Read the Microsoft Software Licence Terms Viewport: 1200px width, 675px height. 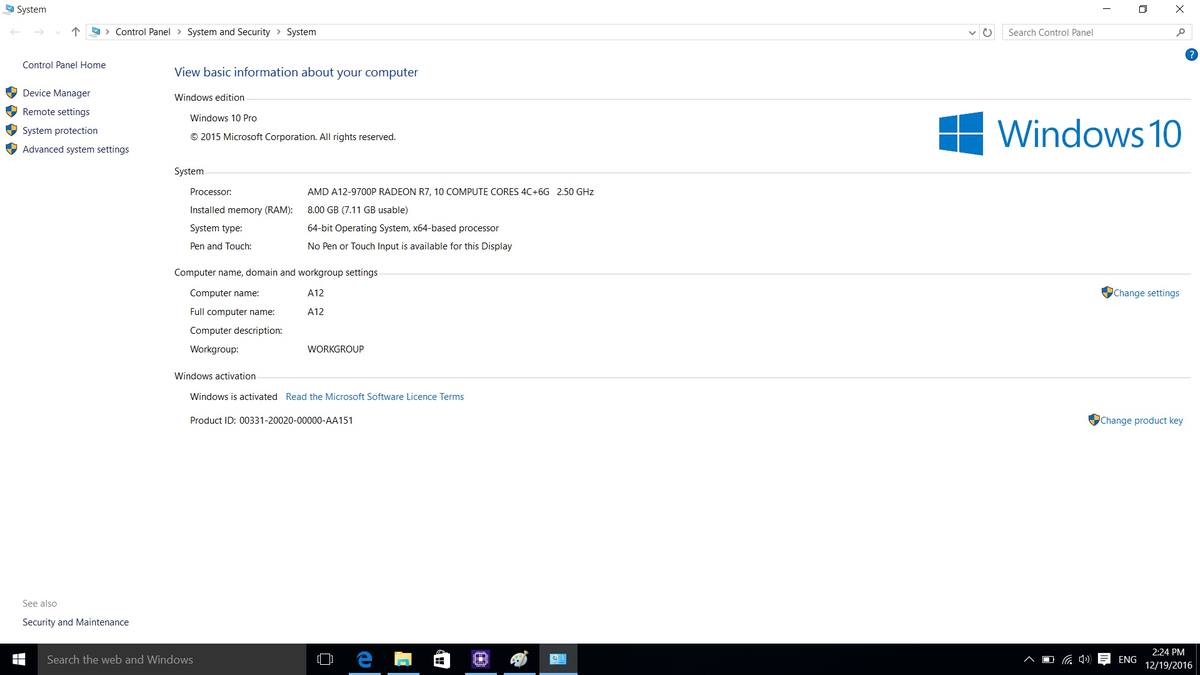[x=375, y=397]
